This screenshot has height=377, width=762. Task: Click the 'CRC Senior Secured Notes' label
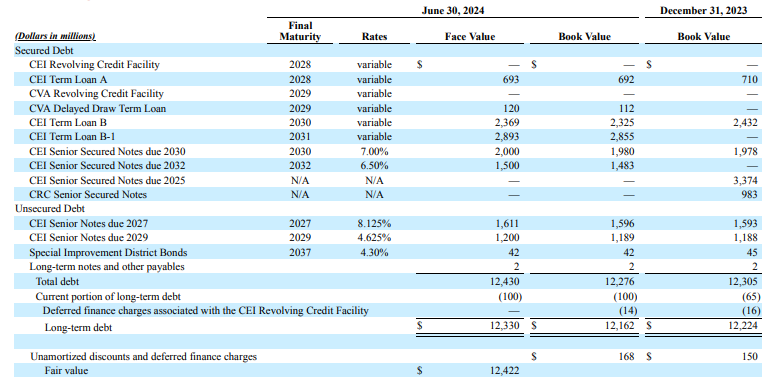point(88,194)
